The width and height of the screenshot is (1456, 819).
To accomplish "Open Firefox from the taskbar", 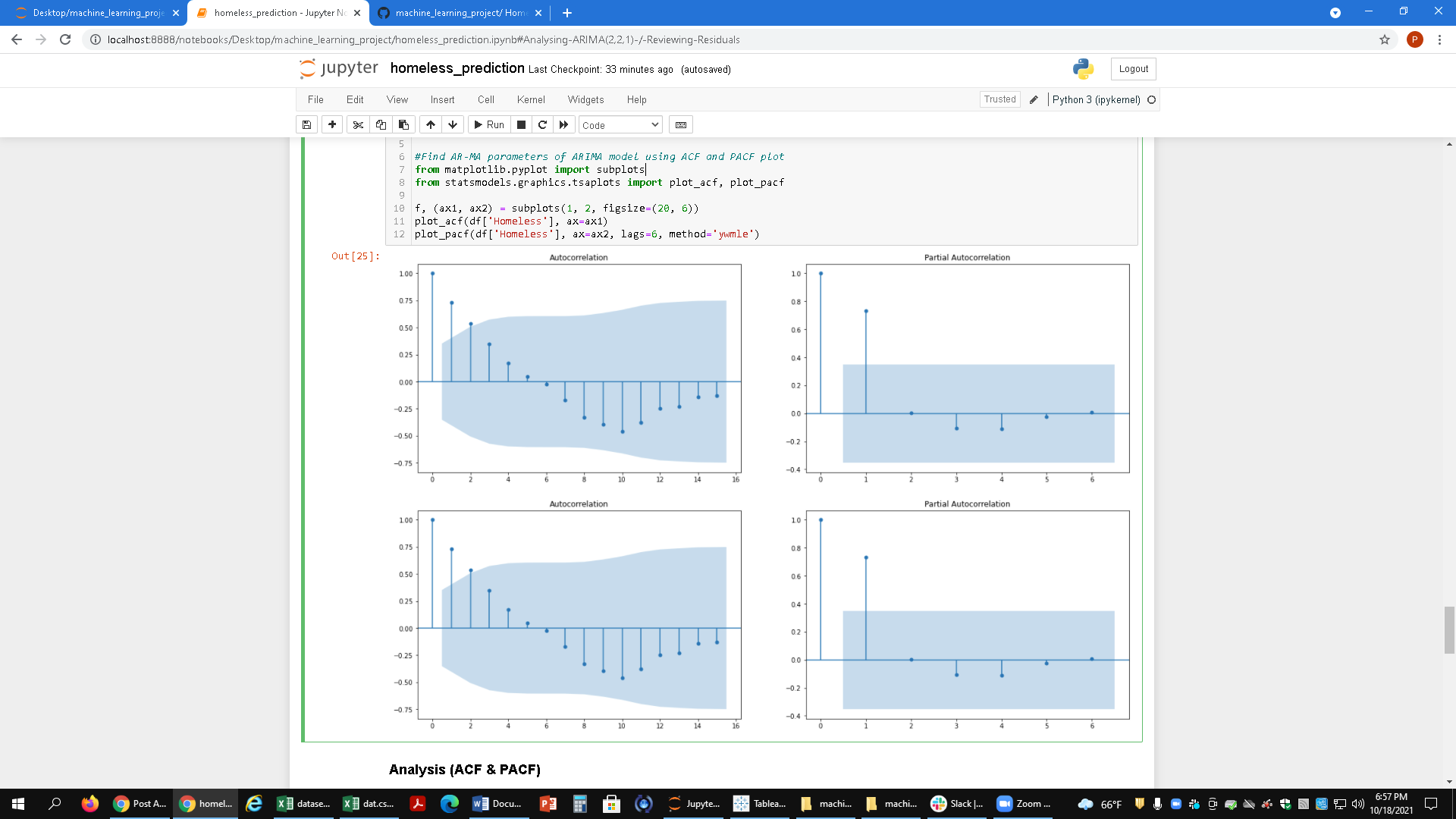I will click(90, 803).
